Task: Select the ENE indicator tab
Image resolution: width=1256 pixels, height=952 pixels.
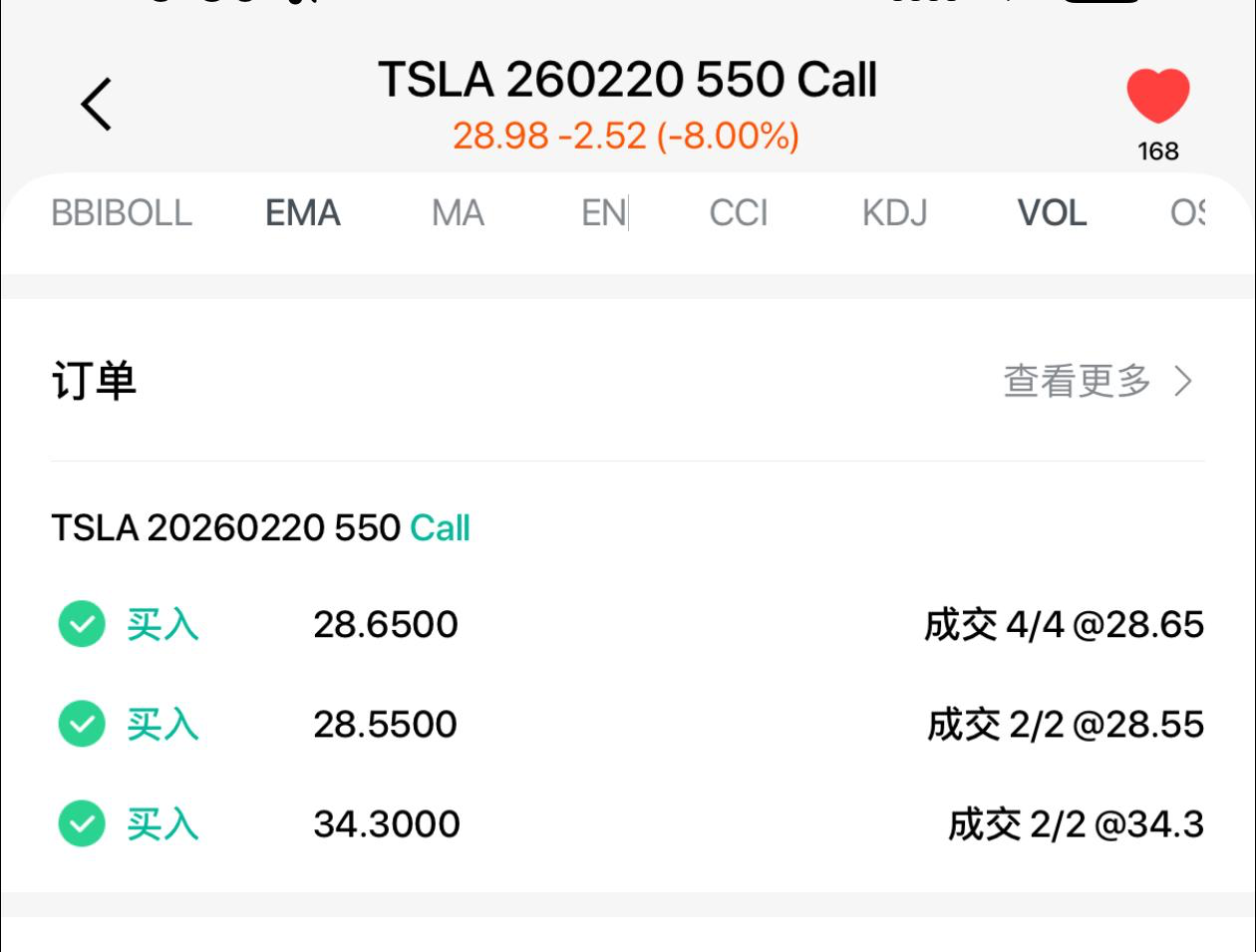Action: [x=604, y=213]
